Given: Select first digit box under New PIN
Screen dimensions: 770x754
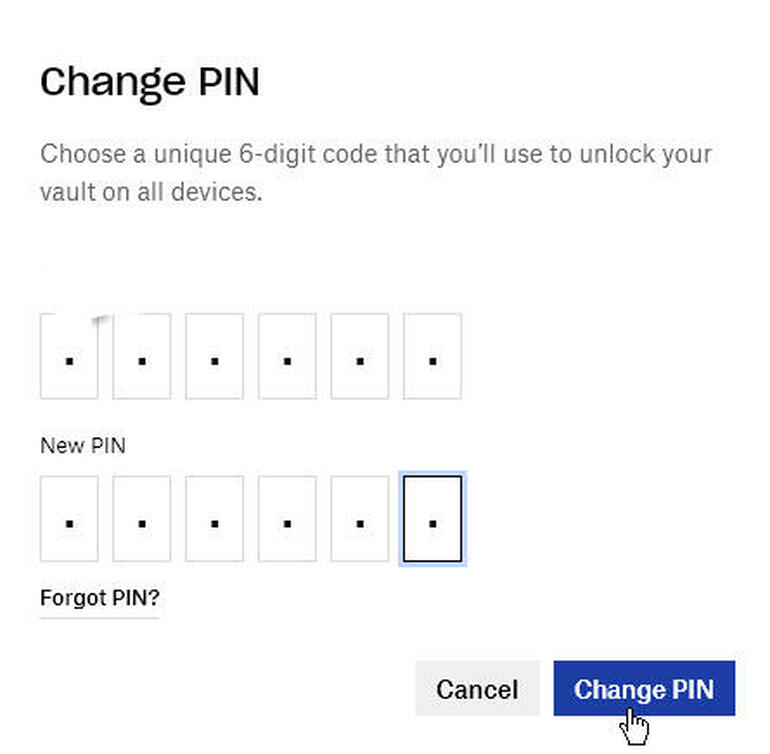Looking at the screenshot, I should (x=69, y=518).
